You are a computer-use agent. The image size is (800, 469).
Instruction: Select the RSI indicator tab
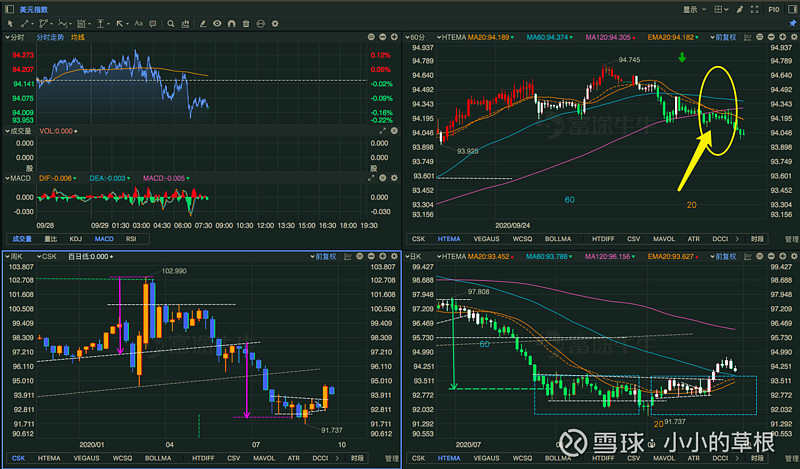[131, 239]
